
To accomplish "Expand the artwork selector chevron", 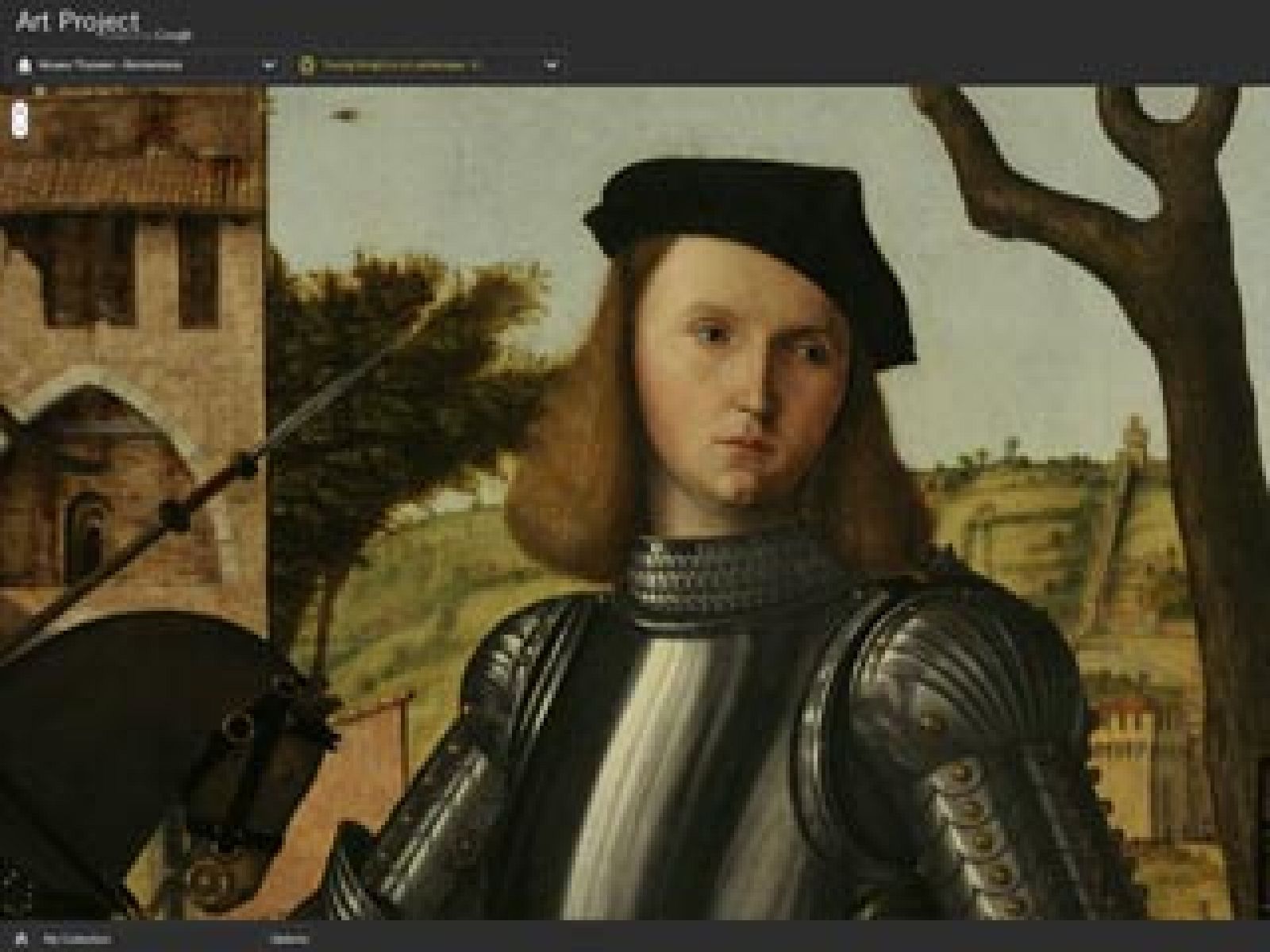I will [552, 66].
